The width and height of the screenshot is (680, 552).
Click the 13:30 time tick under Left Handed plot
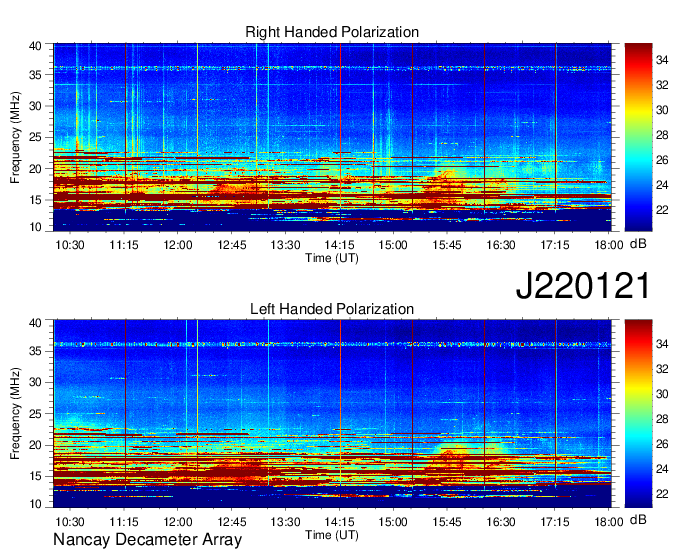tap(285, 522)
